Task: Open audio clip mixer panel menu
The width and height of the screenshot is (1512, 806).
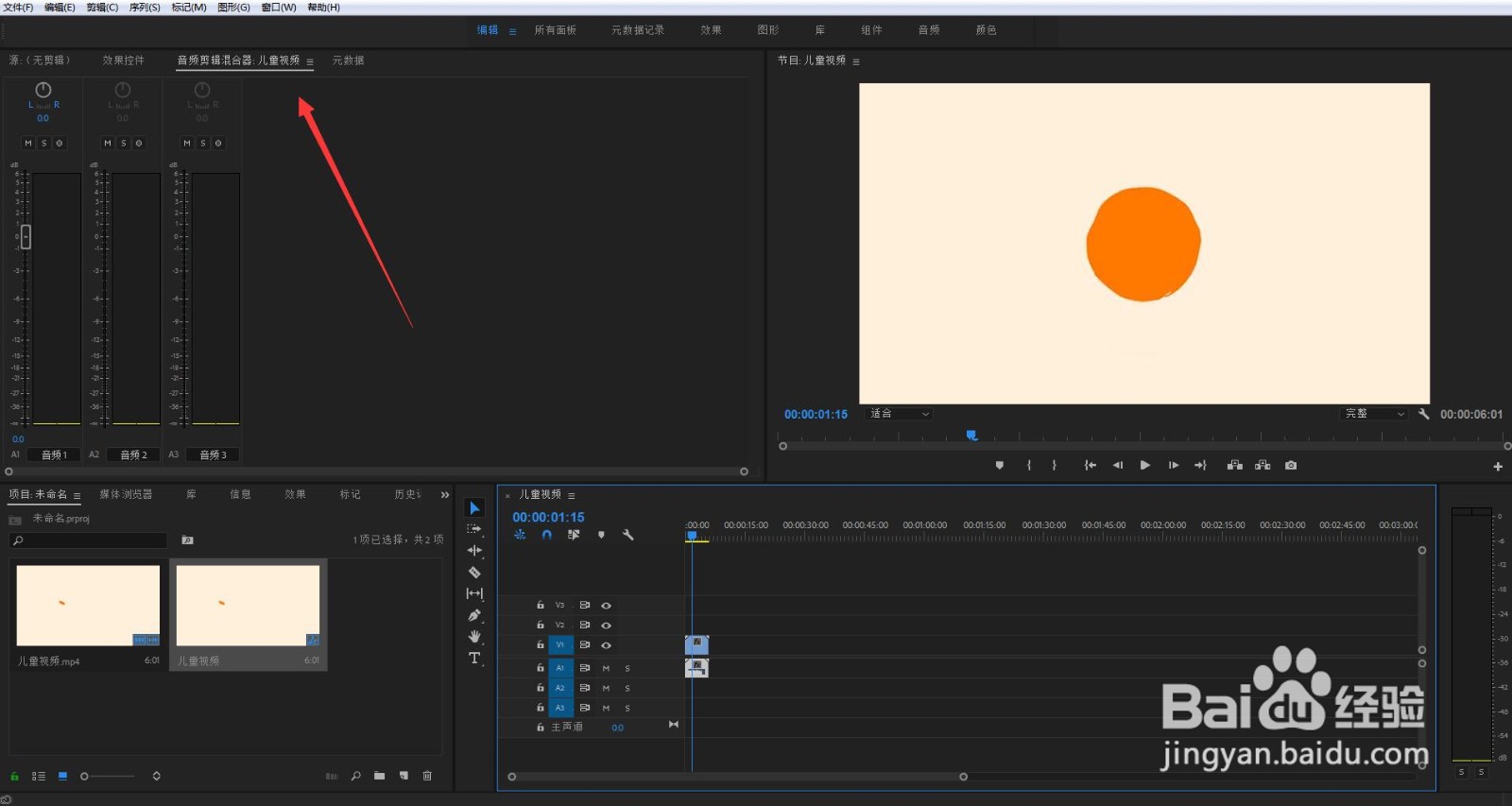Action: (x=310, y=61)
